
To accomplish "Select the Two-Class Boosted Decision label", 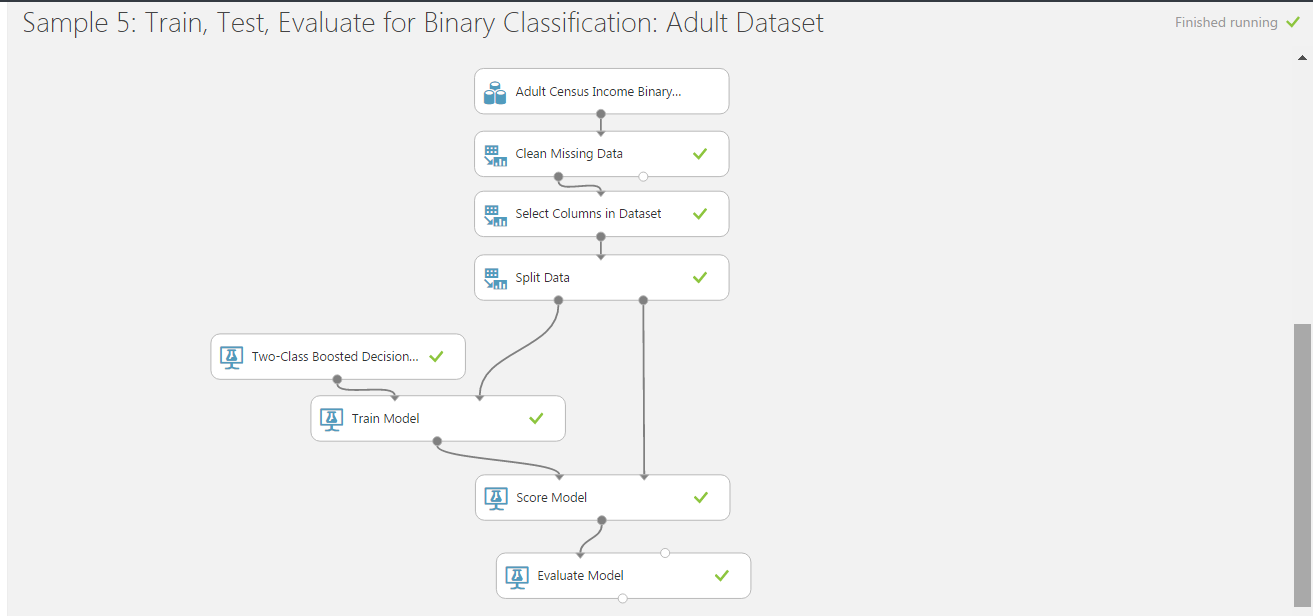I will (x=335, y=356).
